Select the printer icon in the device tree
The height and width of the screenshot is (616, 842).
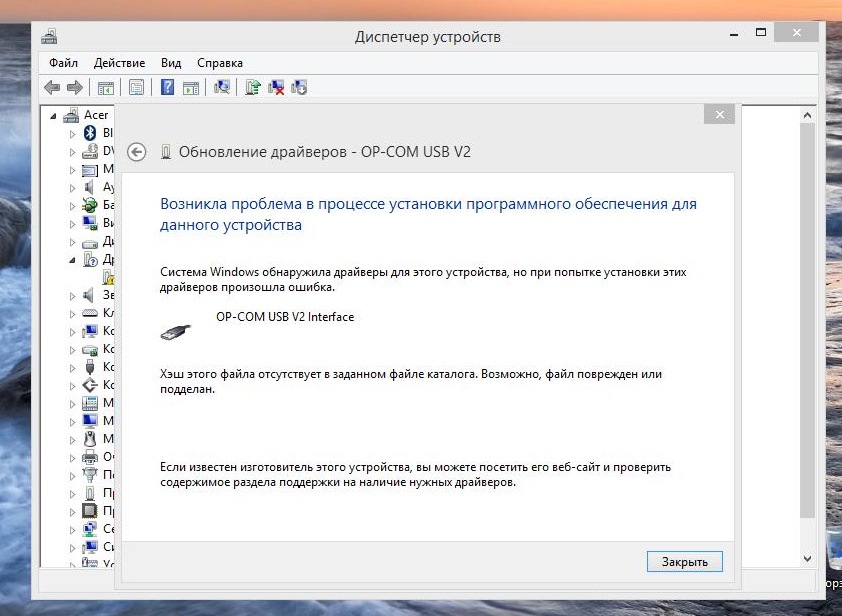pos(90,457)
